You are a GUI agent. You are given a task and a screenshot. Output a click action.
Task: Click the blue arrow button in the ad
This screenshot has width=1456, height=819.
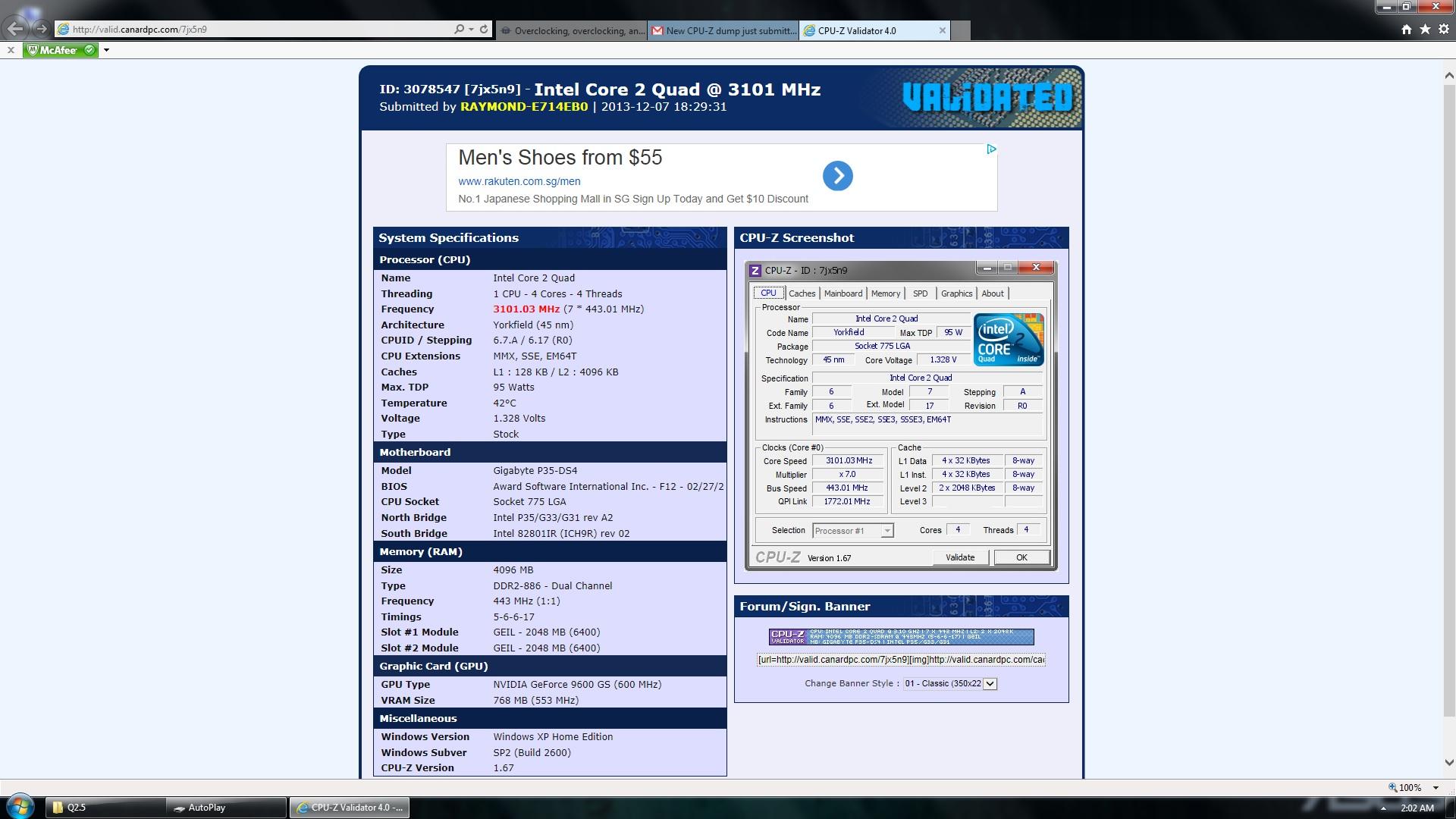point(838,176)
